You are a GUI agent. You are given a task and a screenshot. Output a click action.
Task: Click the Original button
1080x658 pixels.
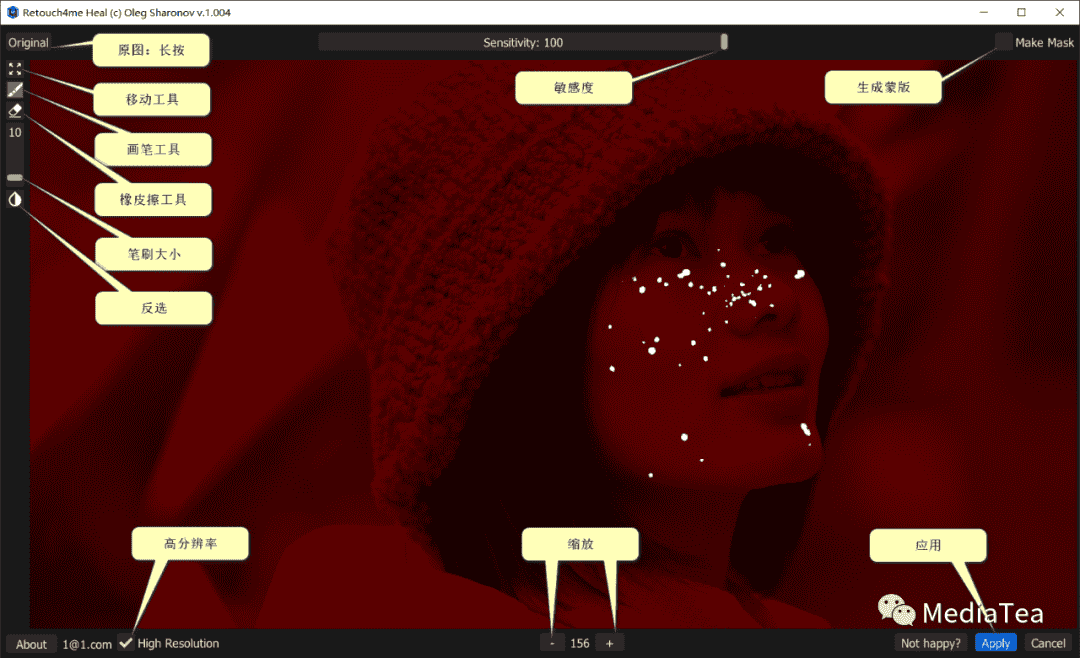[28, 42]
